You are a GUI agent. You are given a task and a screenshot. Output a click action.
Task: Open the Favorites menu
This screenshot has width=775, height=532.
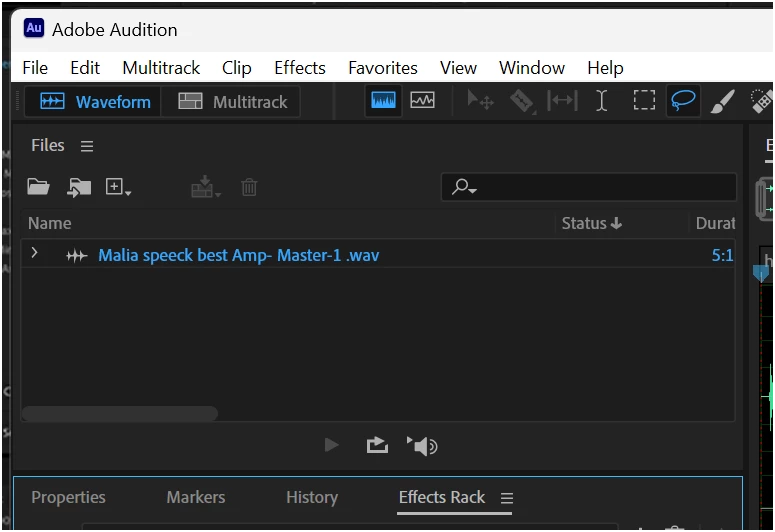(383, 68)
